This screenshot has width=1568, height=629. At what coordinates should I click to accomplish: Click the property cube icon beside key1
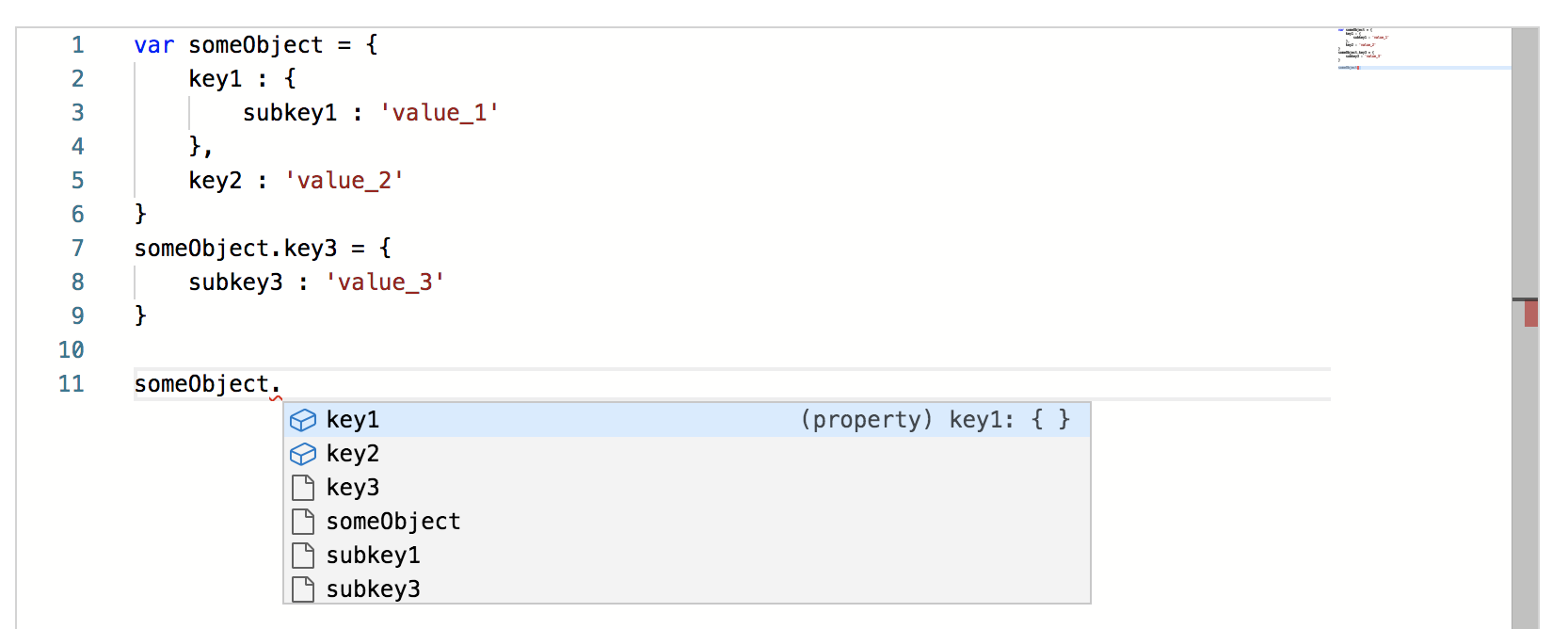point(303,420)
